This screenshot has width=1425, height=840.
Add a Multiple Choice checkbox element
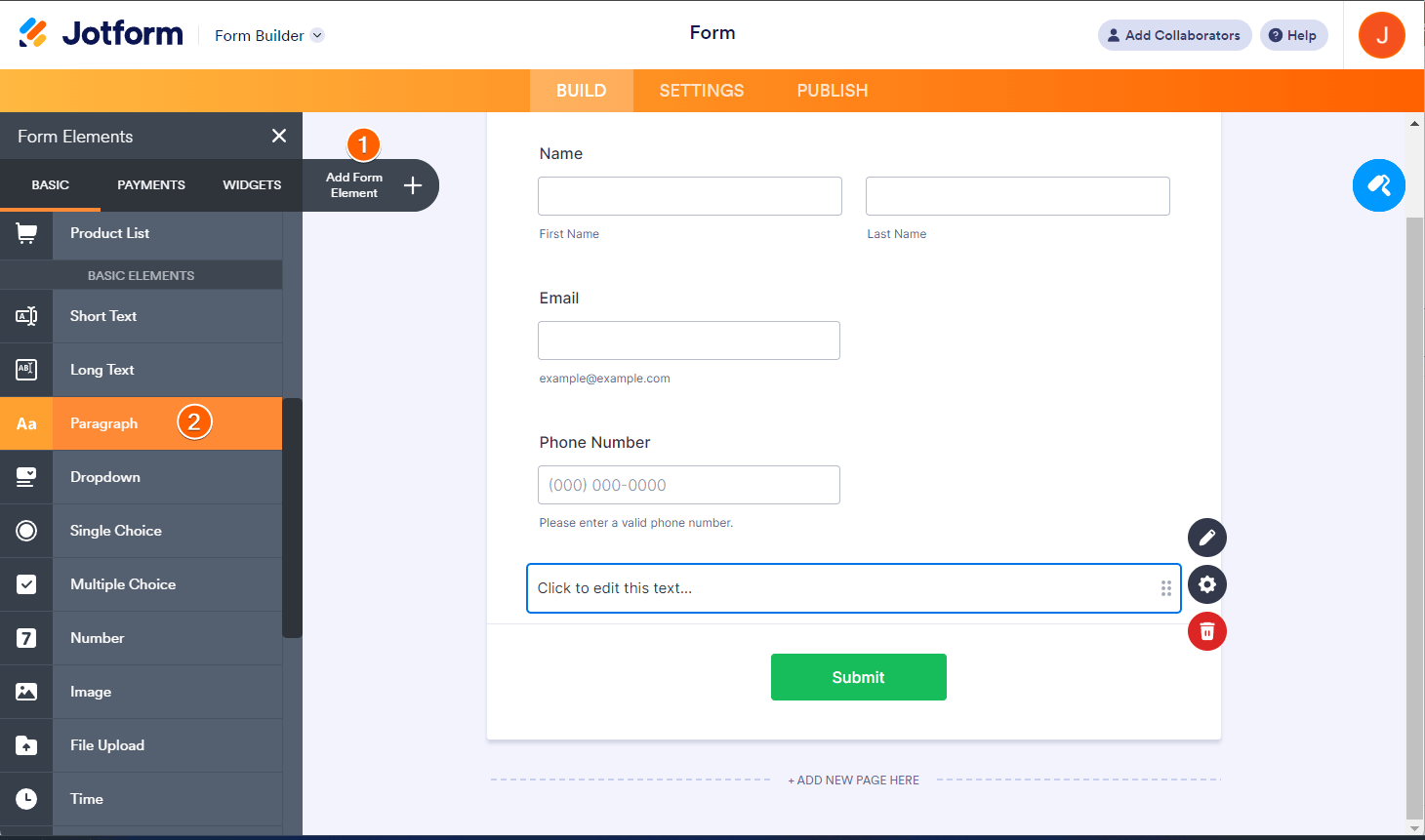coord(141,584)
